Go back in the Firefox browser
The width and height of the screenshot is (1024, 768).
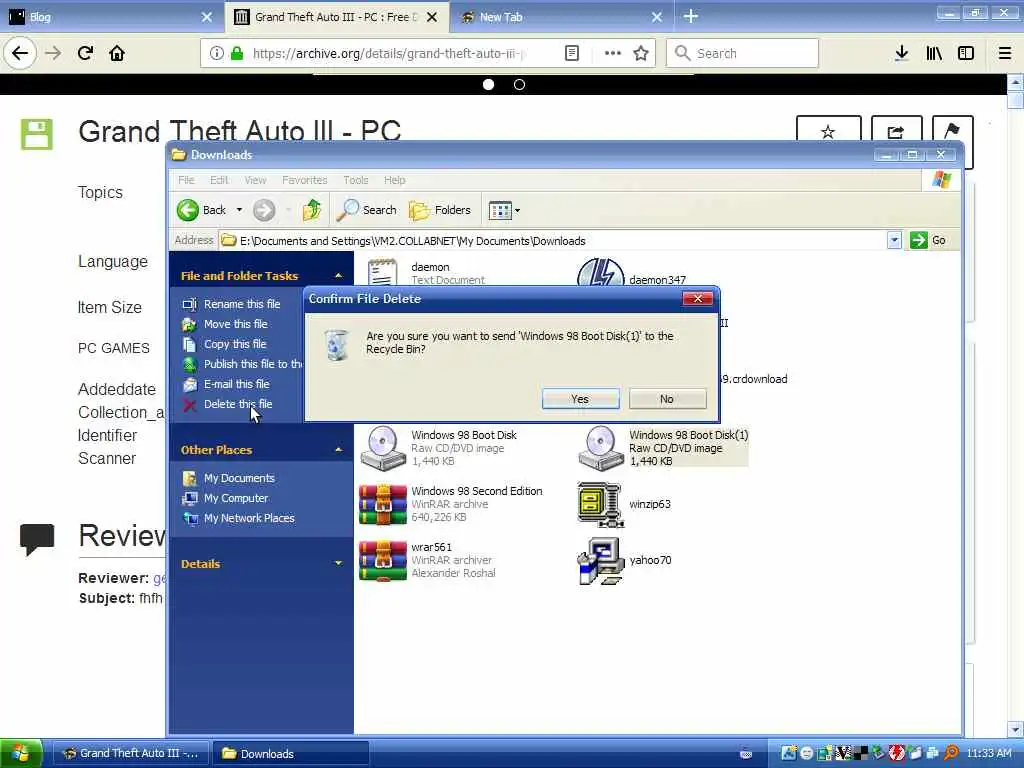click(20, 53)
